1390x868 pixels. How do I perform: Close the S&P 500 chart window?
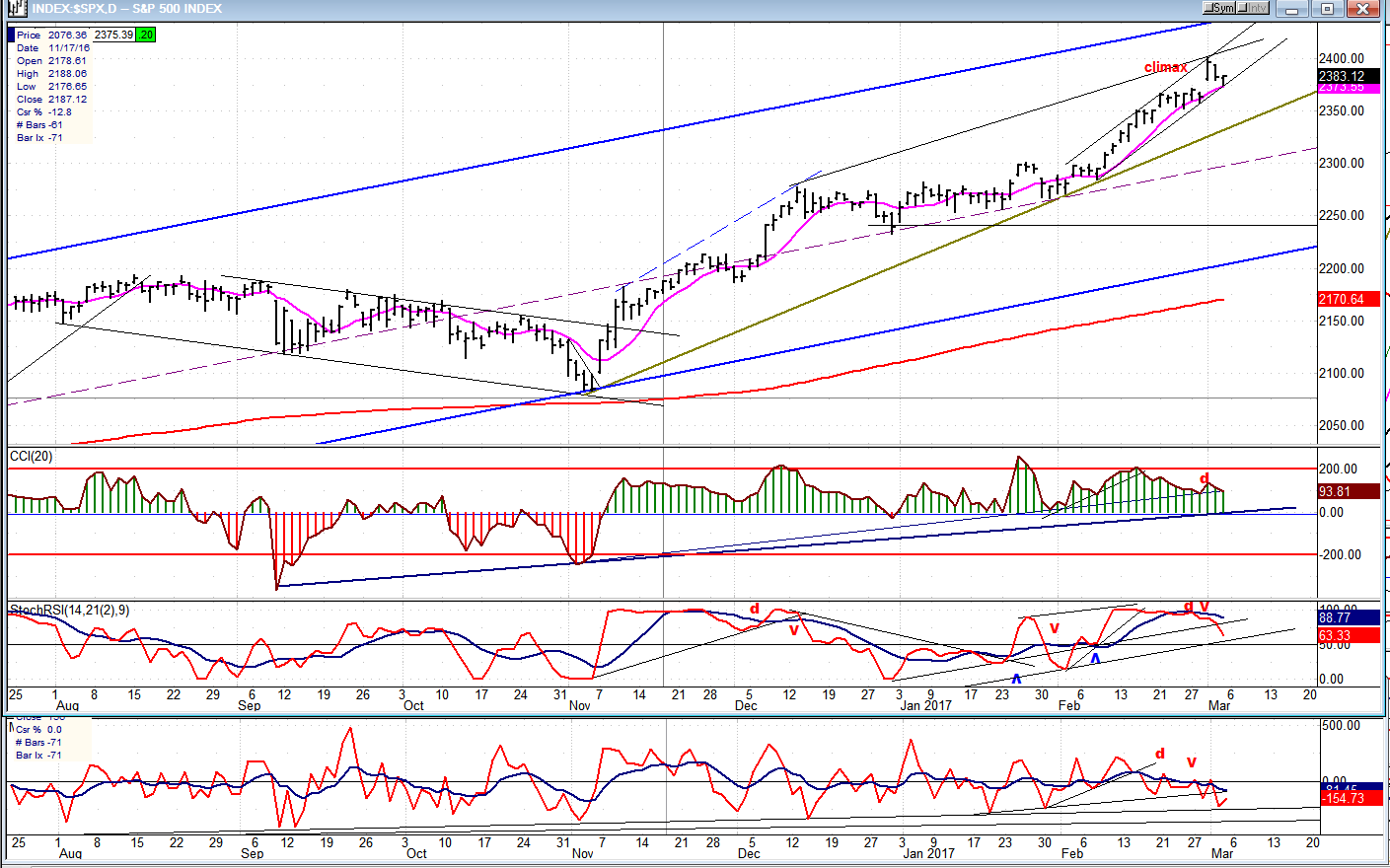(x=1364, y=9)
